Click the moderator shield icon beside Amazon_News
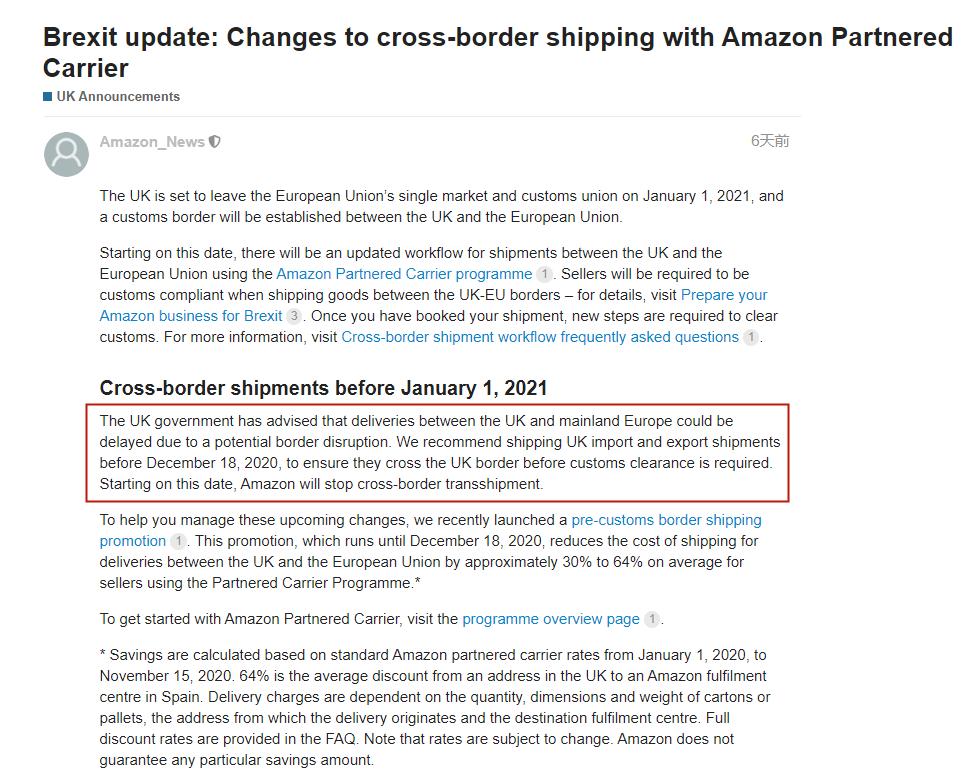The height and width of the screenshot is (782, 966). pyautogui.click(x=214, y=142)
